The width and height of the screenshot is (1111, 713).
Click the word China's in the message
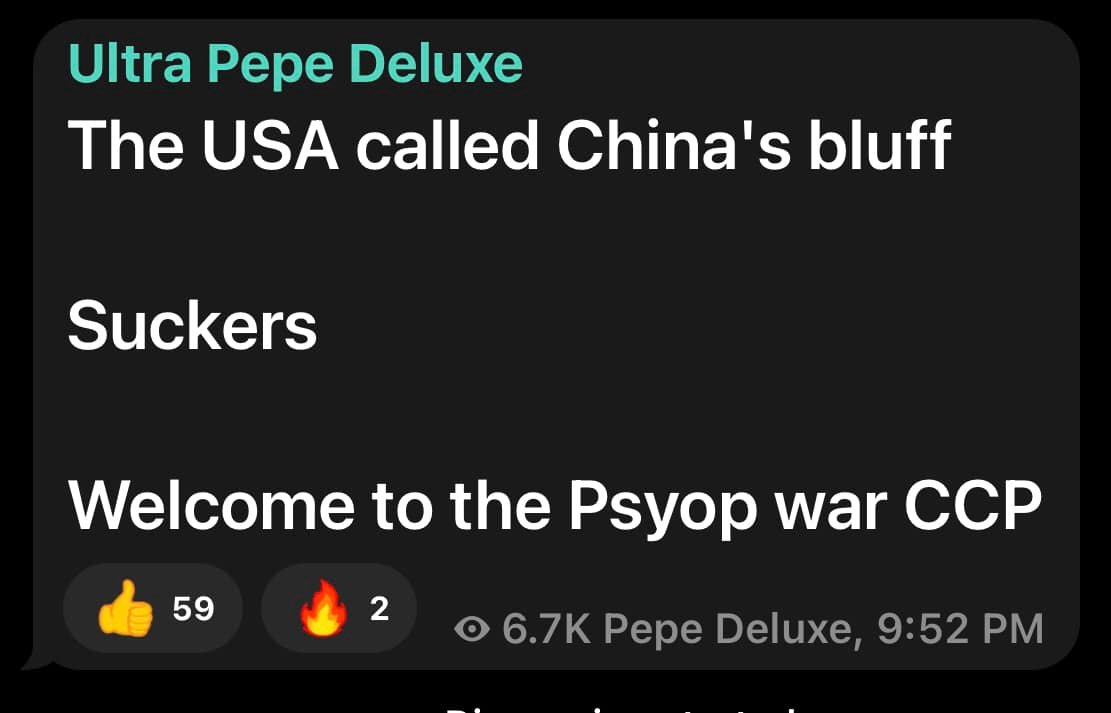[674, 146]
